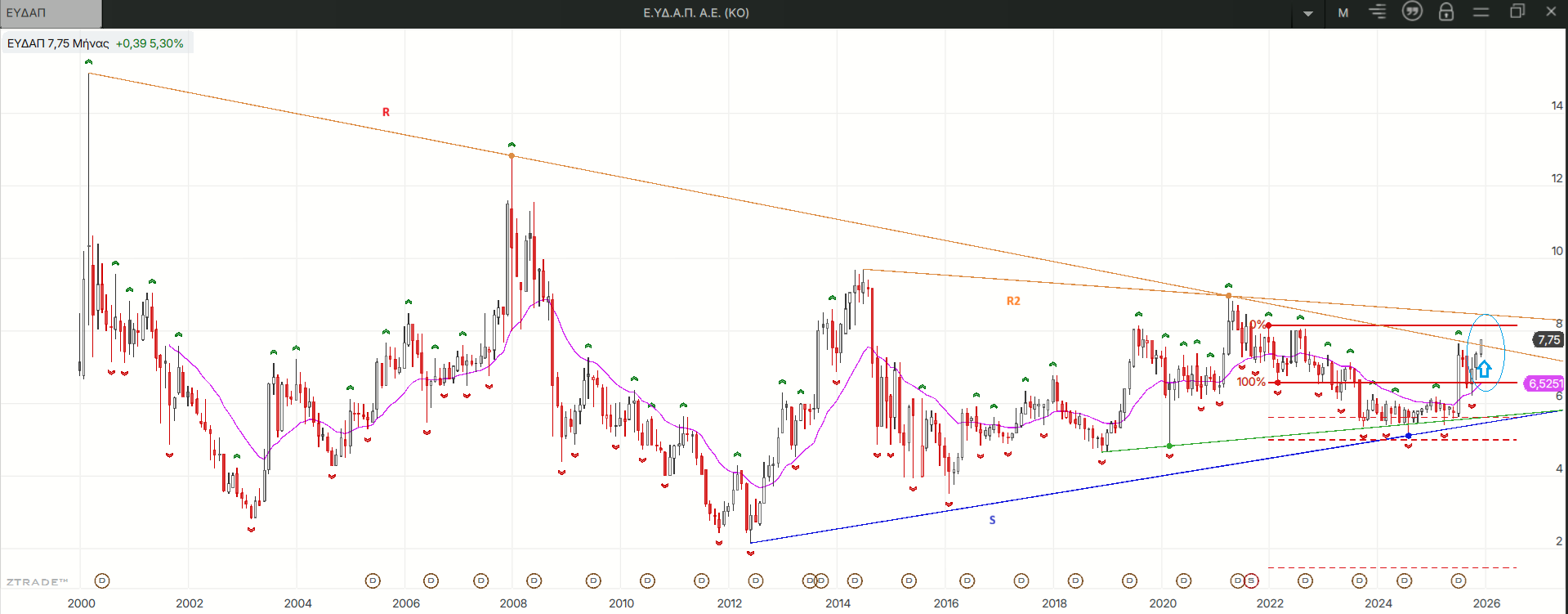This screenshot has width=1568, height=614.
Task: Expand the dropdown arrow in title bar
Action: 1308,13
